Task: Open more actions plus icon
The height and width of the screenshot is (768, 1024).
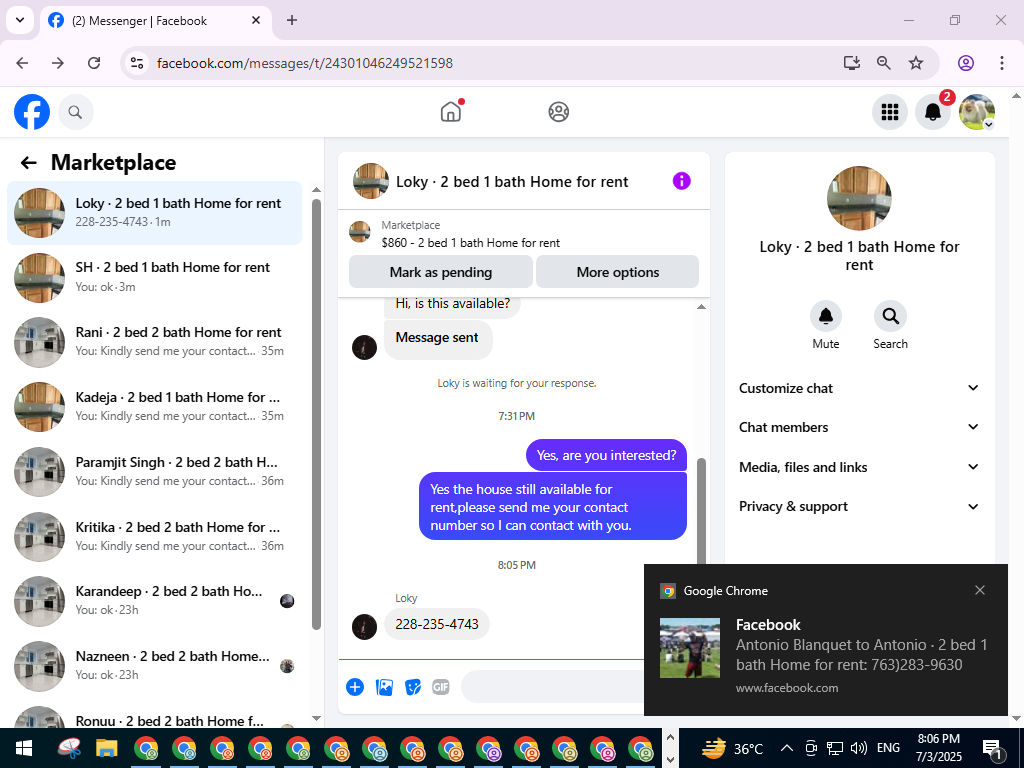Action: [355, 687]
